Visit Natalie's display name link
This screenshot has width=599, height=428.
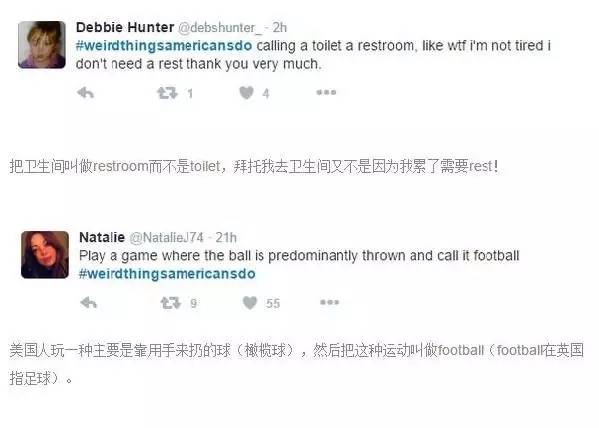click(x=102, y=237)
